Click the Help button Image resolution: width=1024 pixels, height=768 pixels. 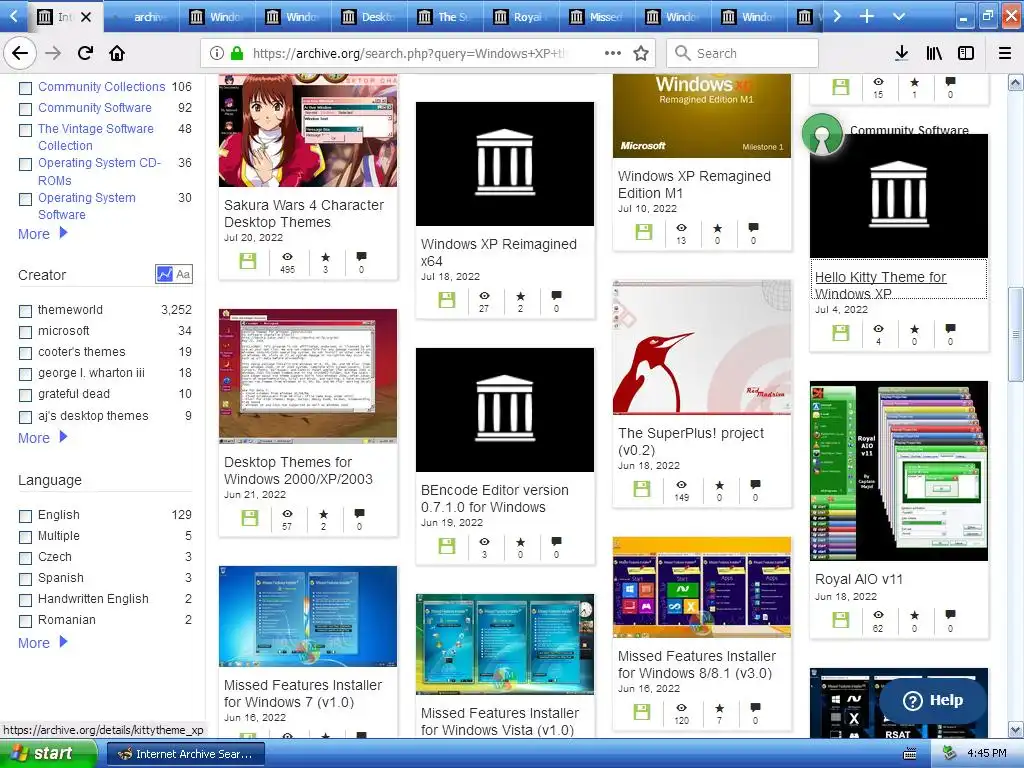933,700
